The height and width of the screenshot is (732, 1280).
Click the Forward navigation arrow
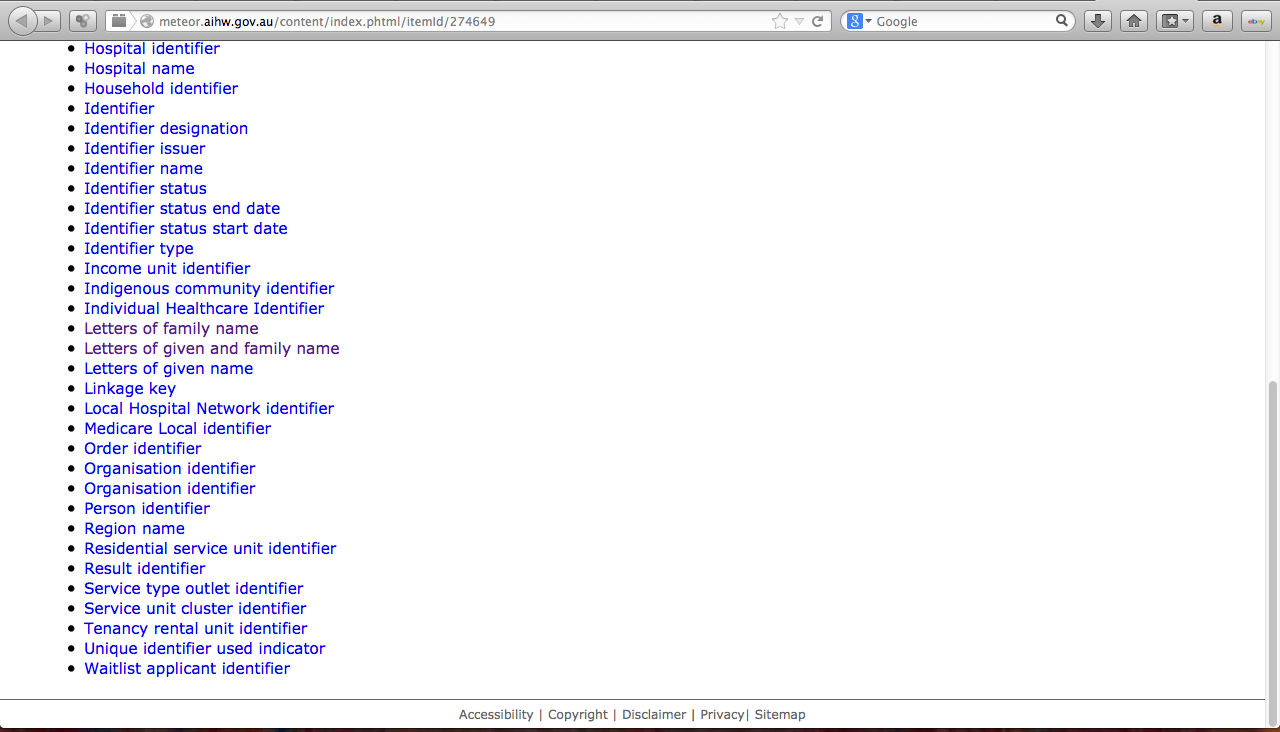pyautogui.click(x=48, y=20)
